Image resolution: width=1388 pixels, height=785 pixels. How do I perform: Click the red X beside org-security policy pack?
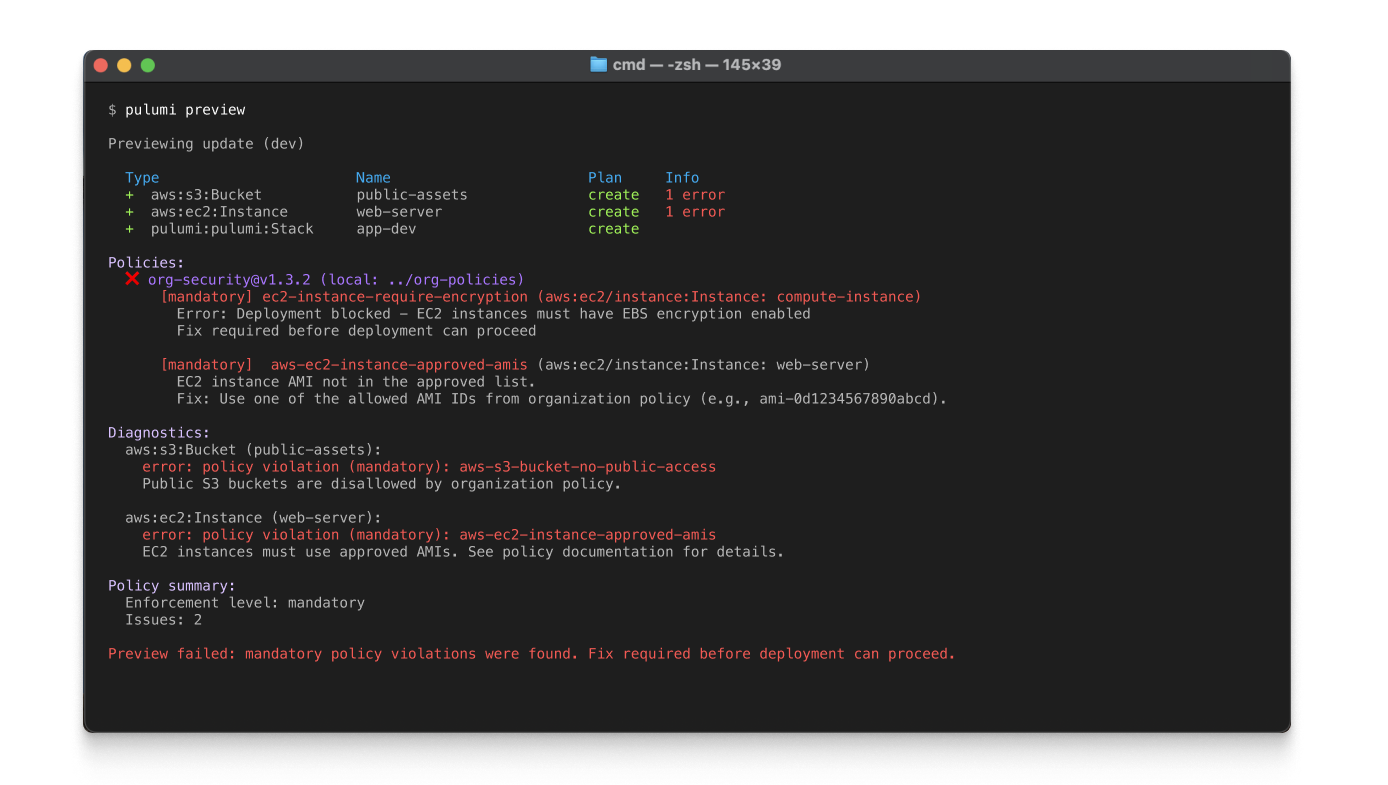(x=132, y=279)
